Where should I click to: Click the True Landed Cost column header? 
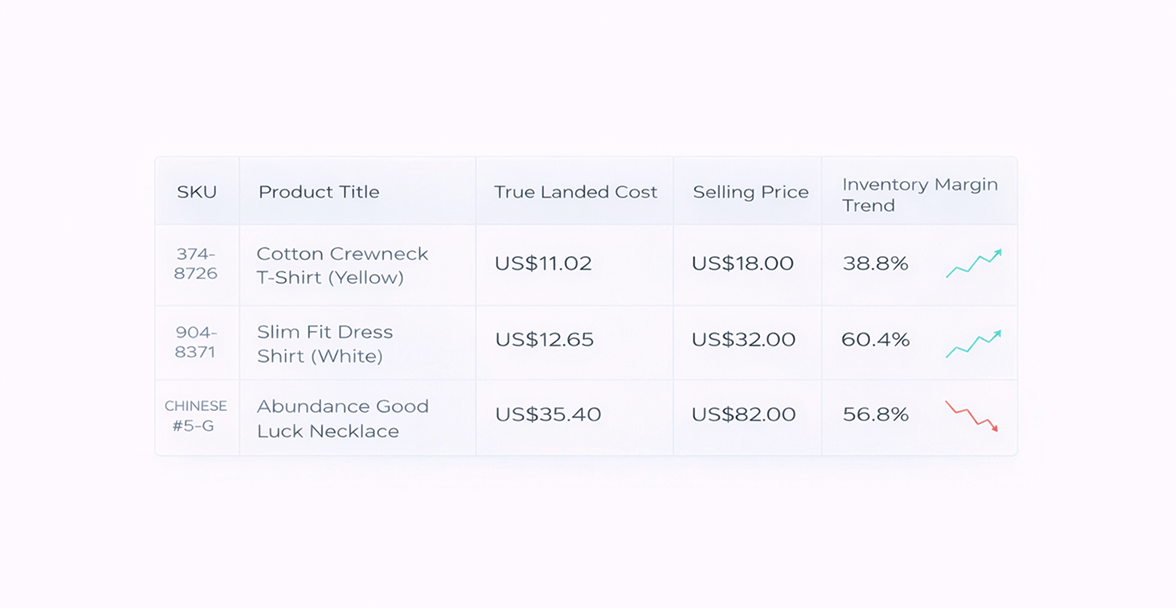[x=575, y=192]
